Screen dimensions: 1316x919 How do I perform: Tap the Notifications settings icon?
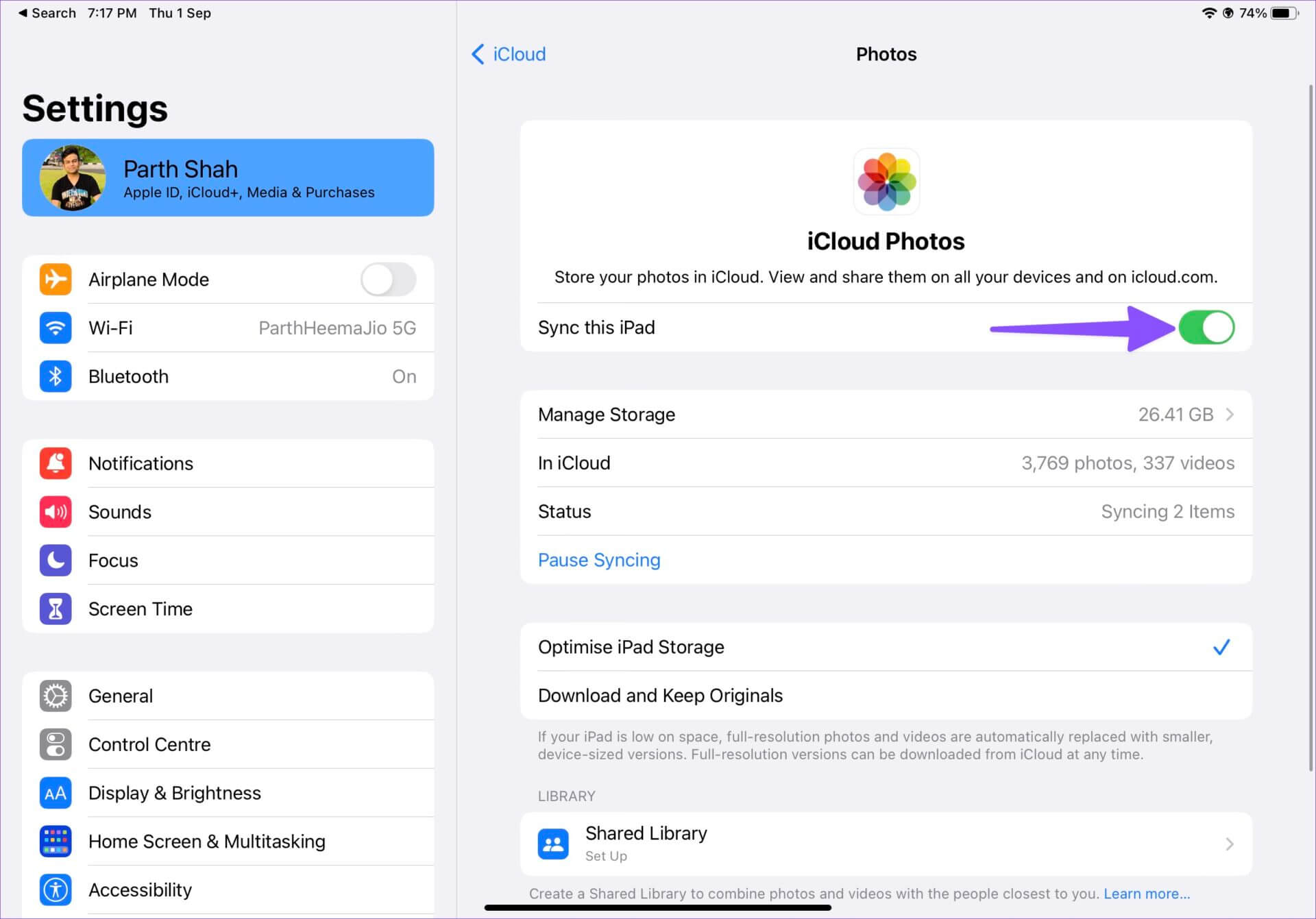[54, 463]
